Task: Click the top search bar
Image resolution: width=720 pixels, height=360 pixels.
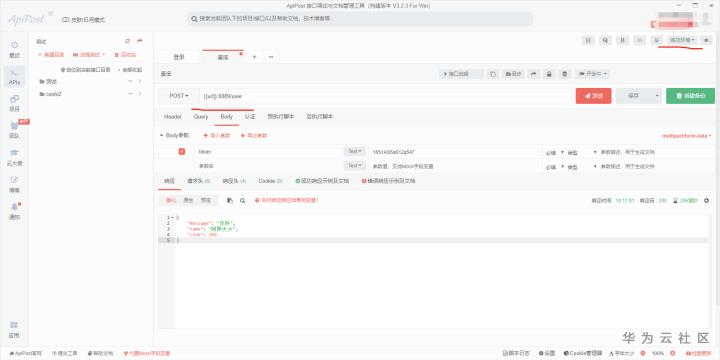Action: tap(360, 19)
